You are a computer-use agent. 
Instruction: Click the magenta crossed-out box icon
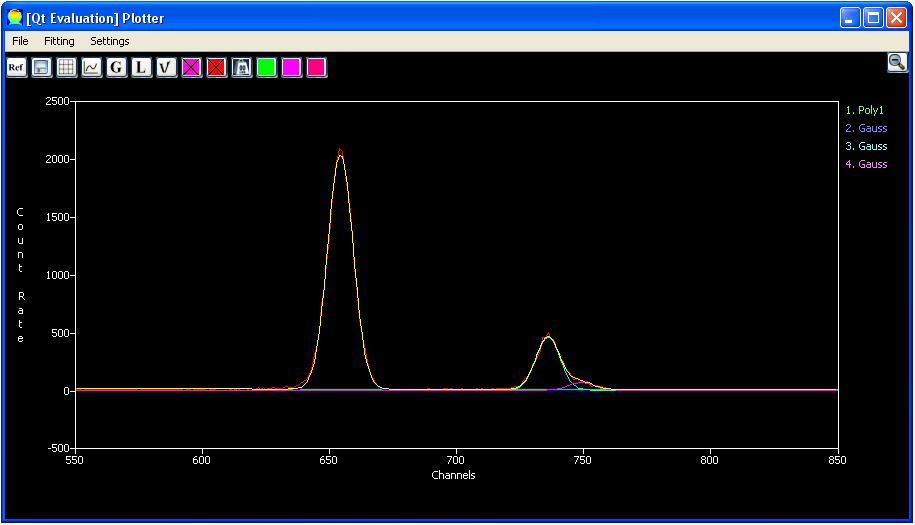coord(191,68)
